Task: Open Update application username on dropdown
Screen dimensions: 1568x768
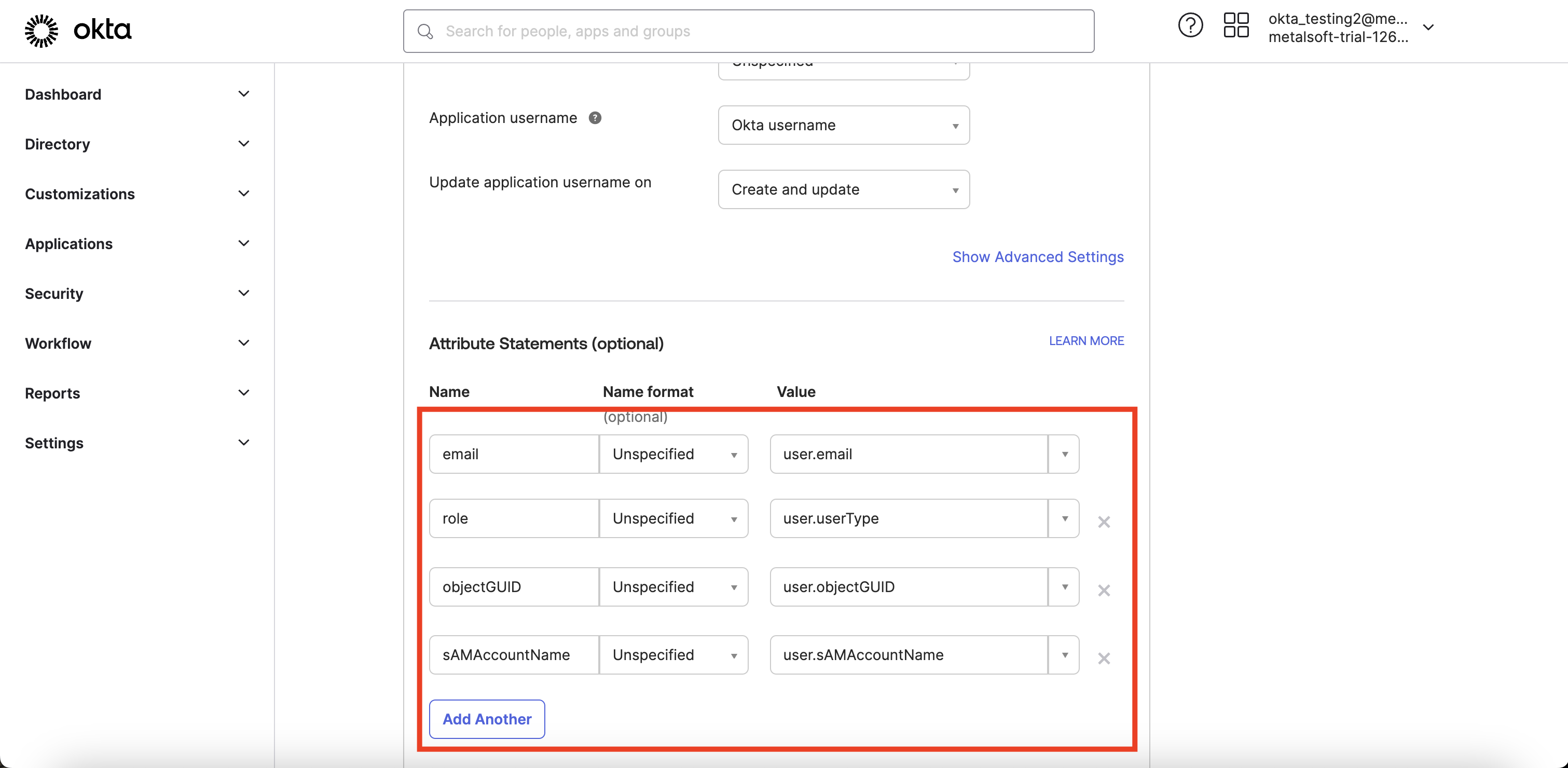Action: click(843, 190)
